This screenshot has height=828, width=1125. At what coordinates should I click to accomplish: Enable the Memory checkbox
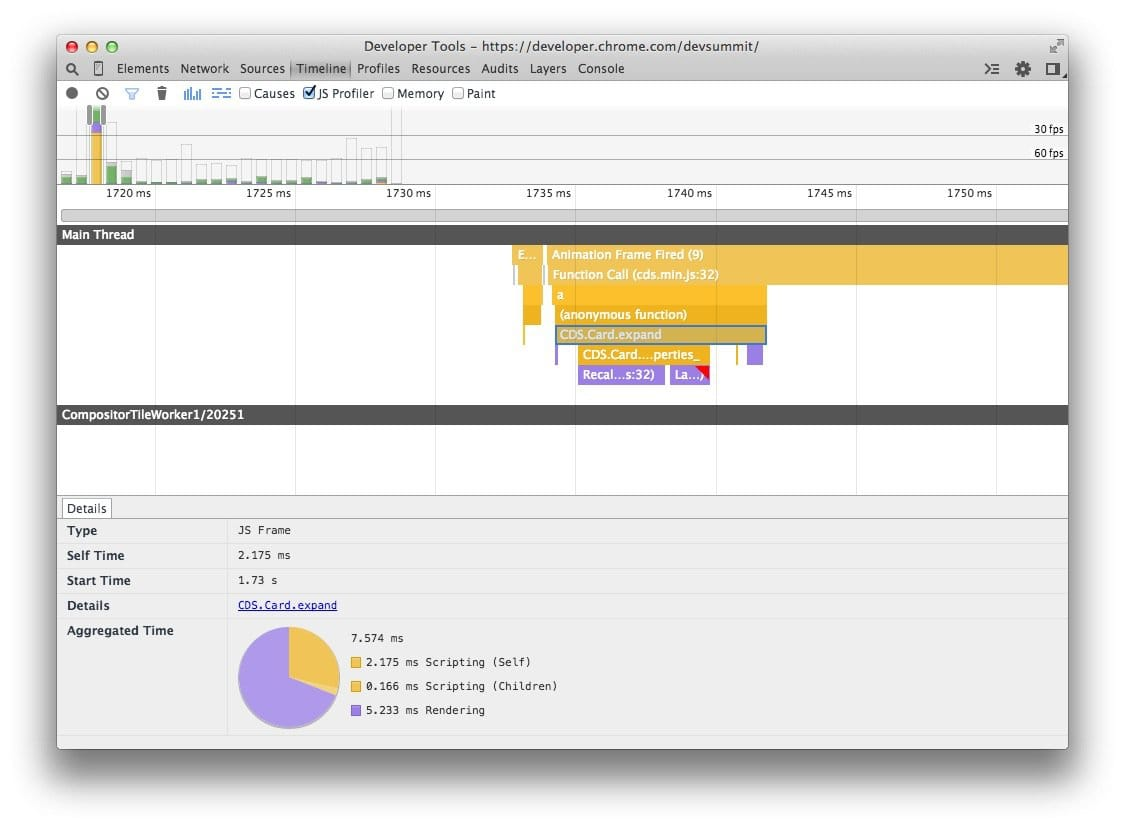388,93
